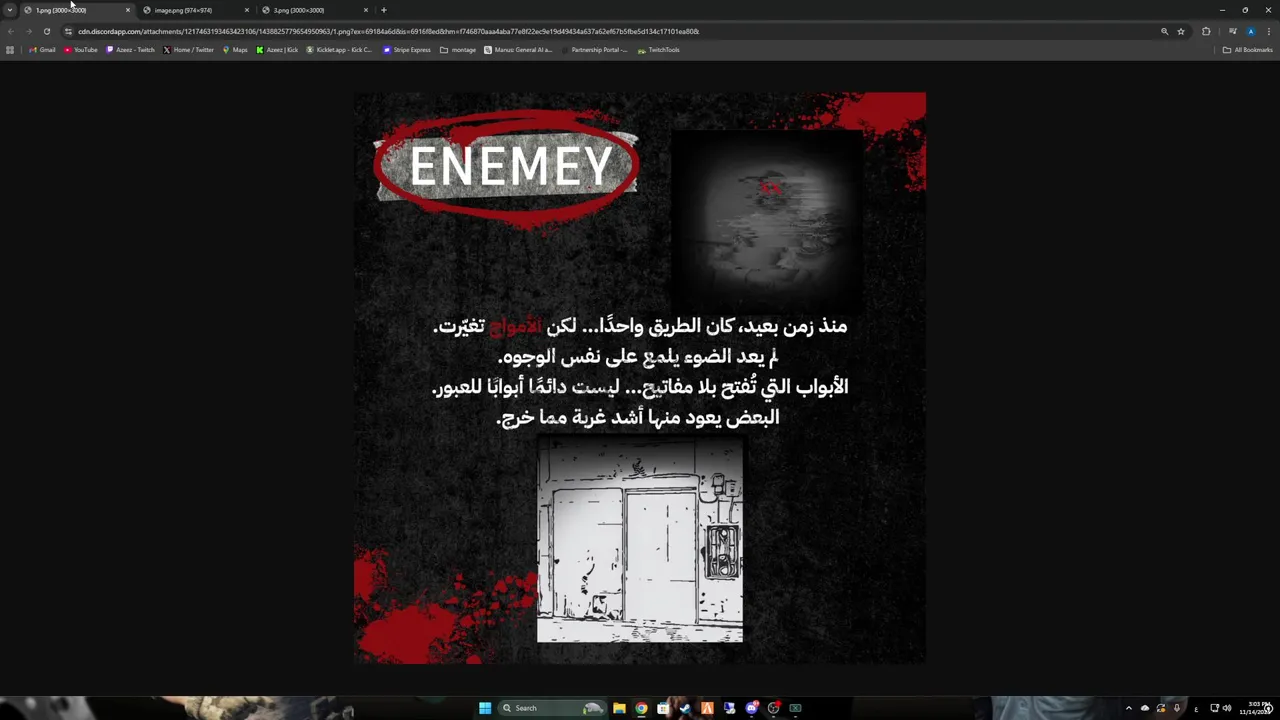
Task: Open the Kicklet.app bookmark
Action: (339, 50)
